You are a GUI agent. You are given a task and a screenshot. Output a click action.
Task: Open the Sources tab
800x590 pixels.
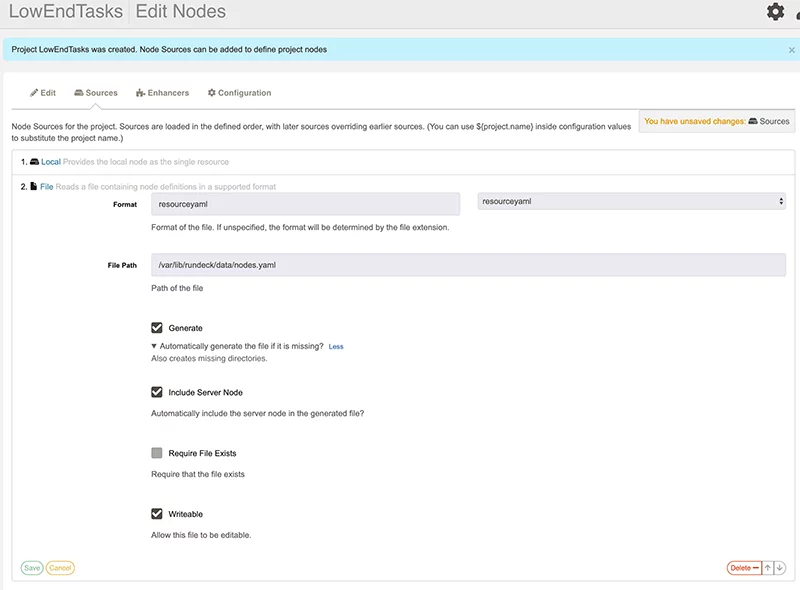(x=96, y=93)
